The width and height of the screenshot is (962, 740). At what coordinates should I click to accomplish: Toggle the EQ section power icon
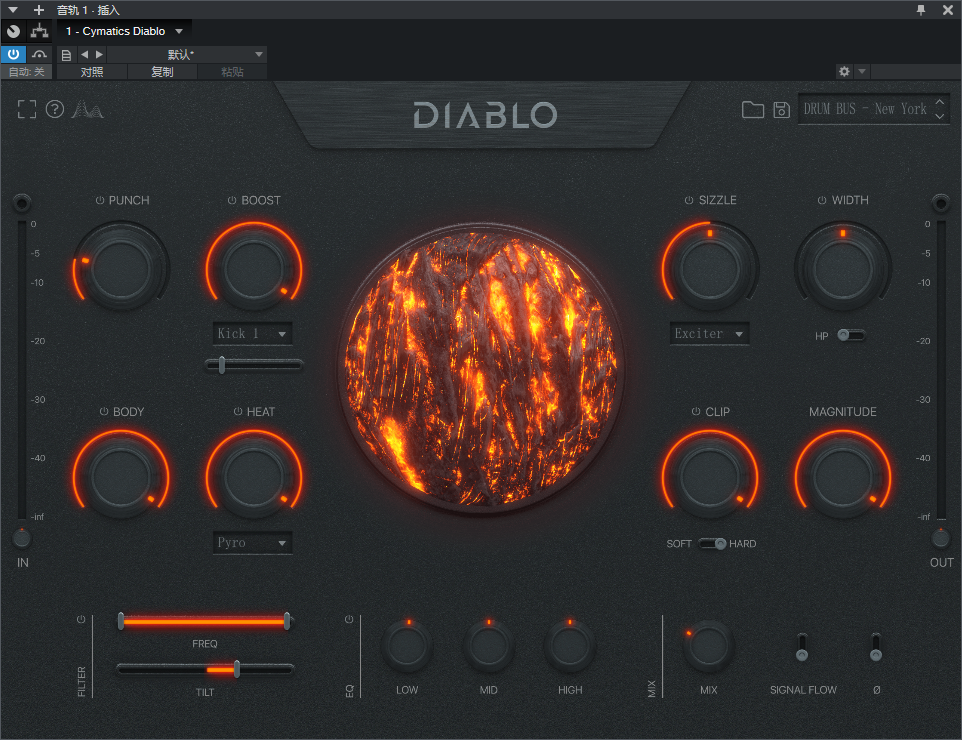349,620
